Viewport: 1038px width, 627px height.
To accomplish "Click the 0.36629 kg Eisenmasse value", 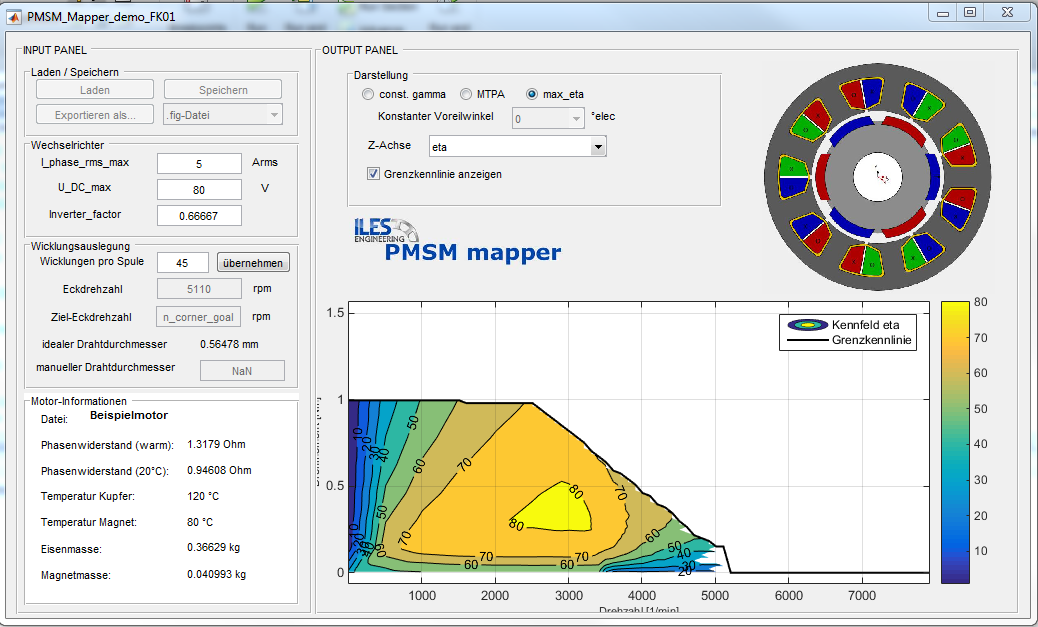I will click(213, 548).
